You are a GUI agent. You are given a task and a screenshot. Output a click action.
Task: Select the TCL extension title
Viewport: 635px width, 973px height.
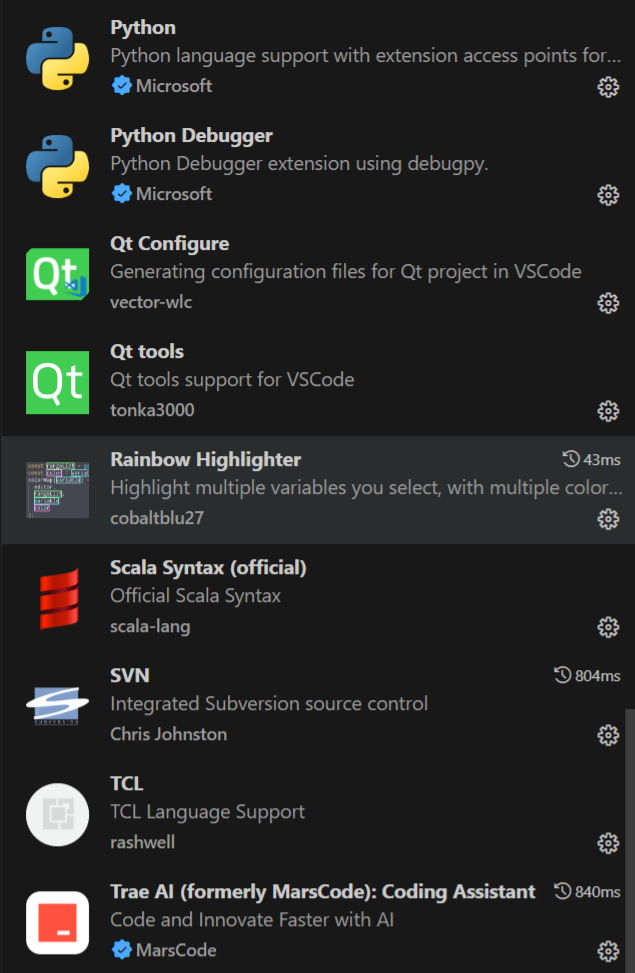[127, 784]
